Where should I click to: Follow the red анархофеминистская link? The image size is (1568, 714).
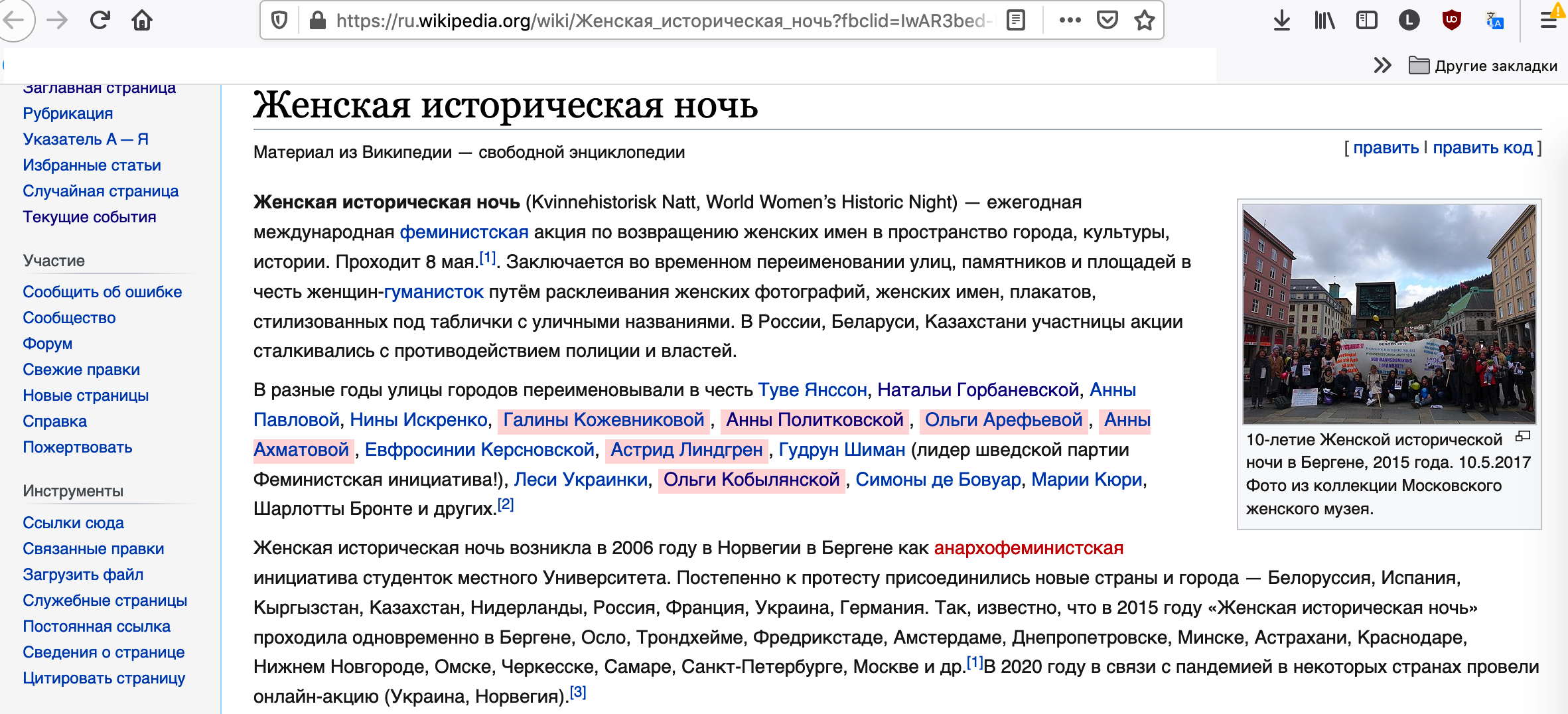pyautogui.click(x=1029, y=548)
